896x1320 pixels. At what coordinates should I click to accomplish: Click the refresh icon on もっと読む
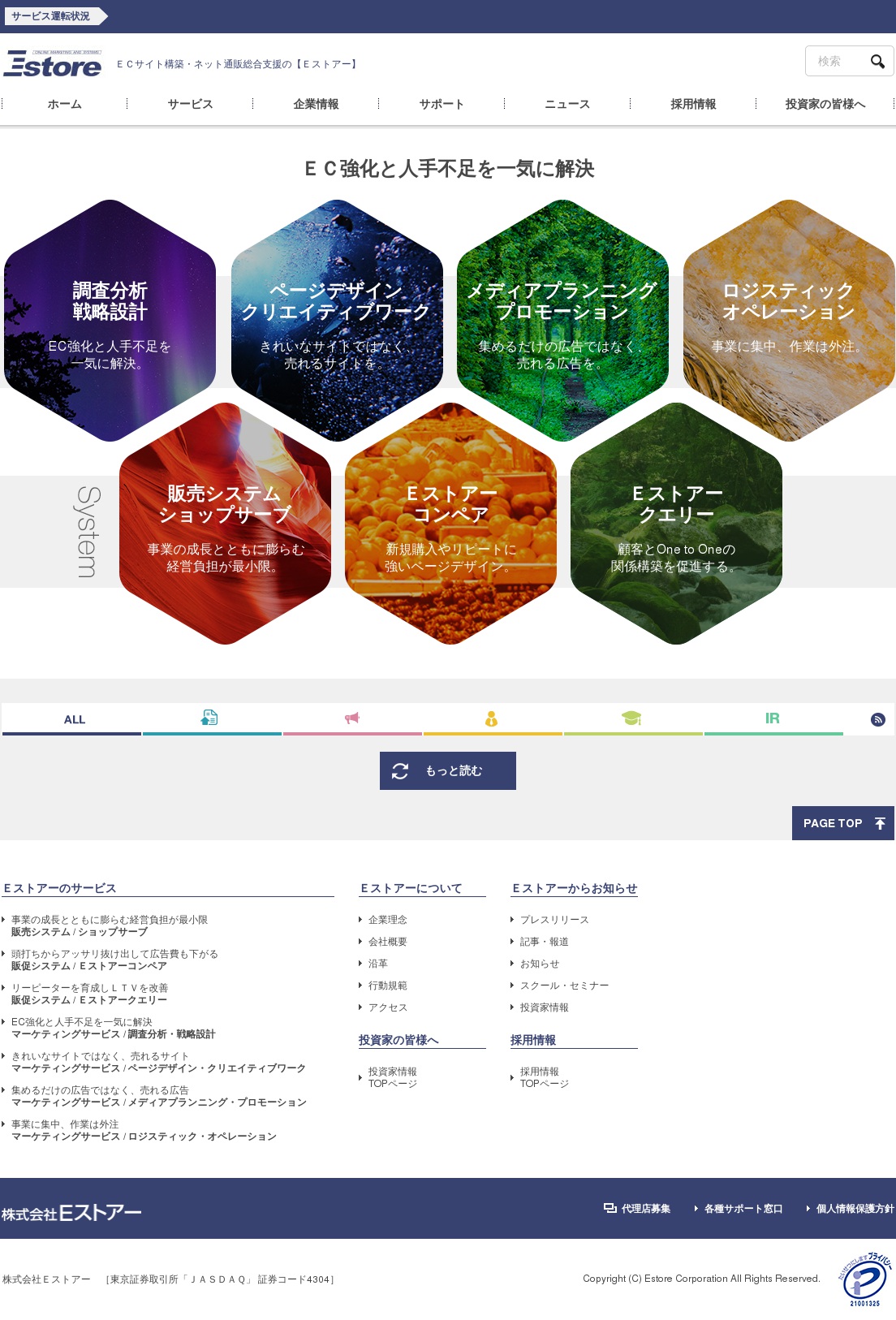pos(400,771)
